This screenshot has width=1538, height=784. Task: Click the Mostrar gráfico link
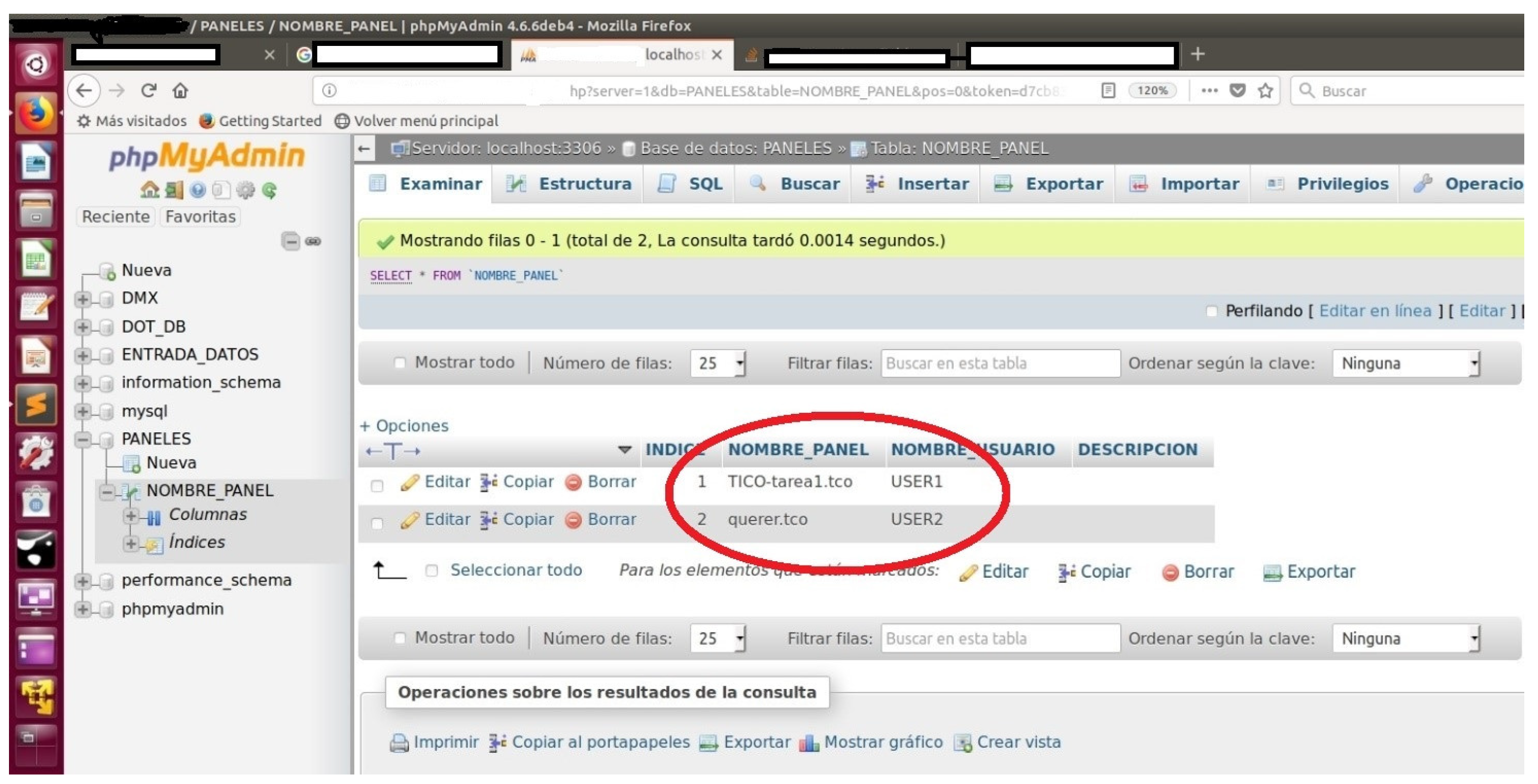pos(883,743)
